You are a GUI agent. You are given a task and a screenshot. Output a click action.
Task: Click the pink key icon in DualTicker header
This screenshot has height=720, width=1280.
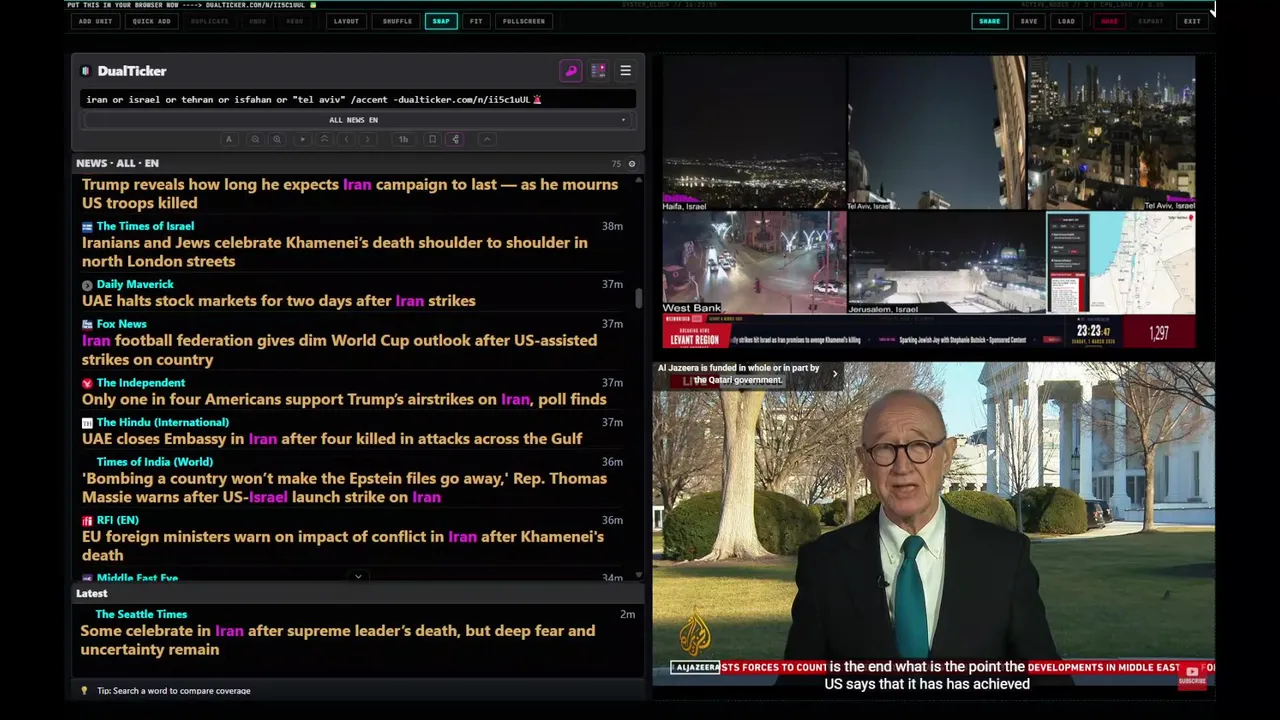[x=571, y=71]
